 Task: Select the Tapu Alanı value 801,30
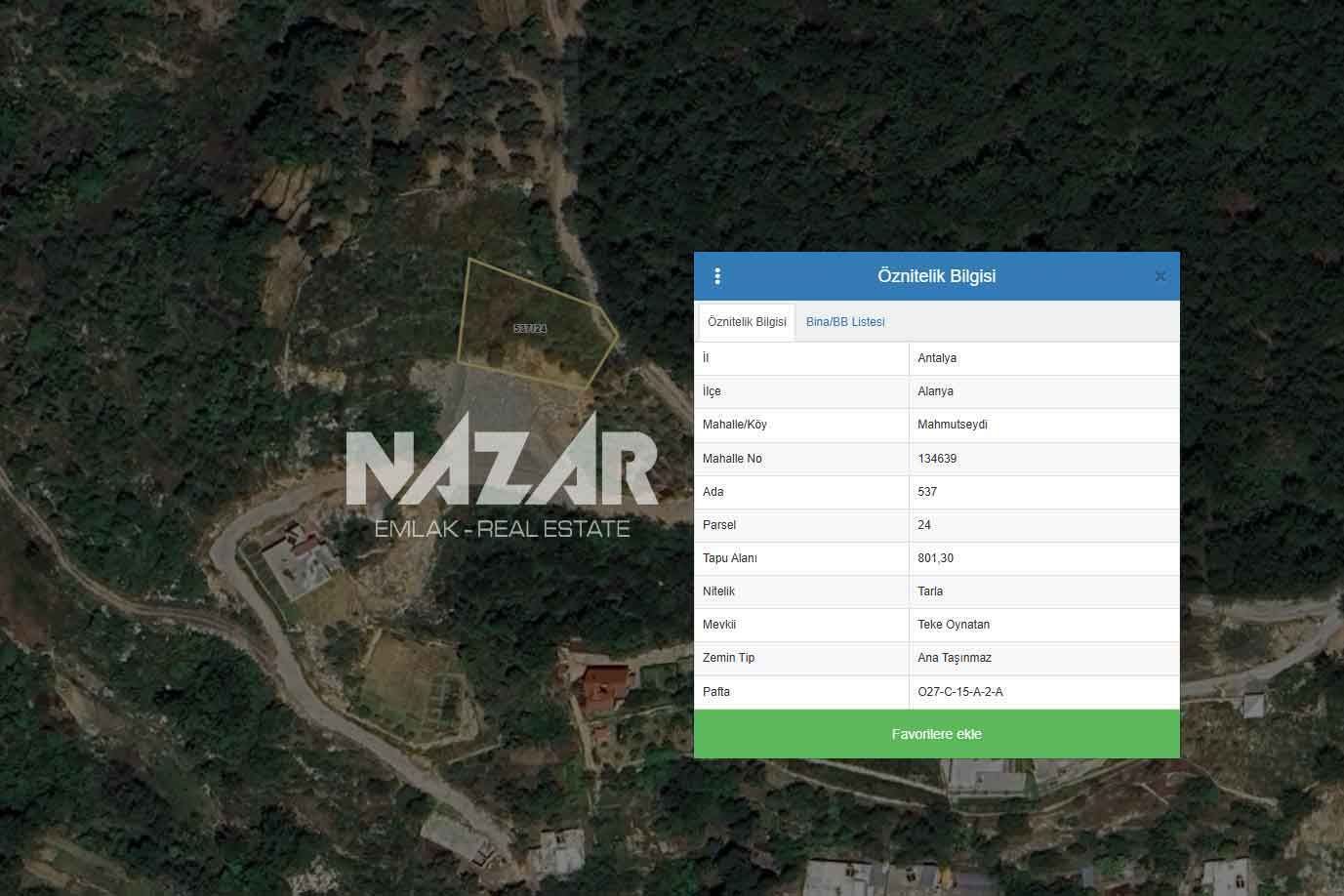coord(935,558)
